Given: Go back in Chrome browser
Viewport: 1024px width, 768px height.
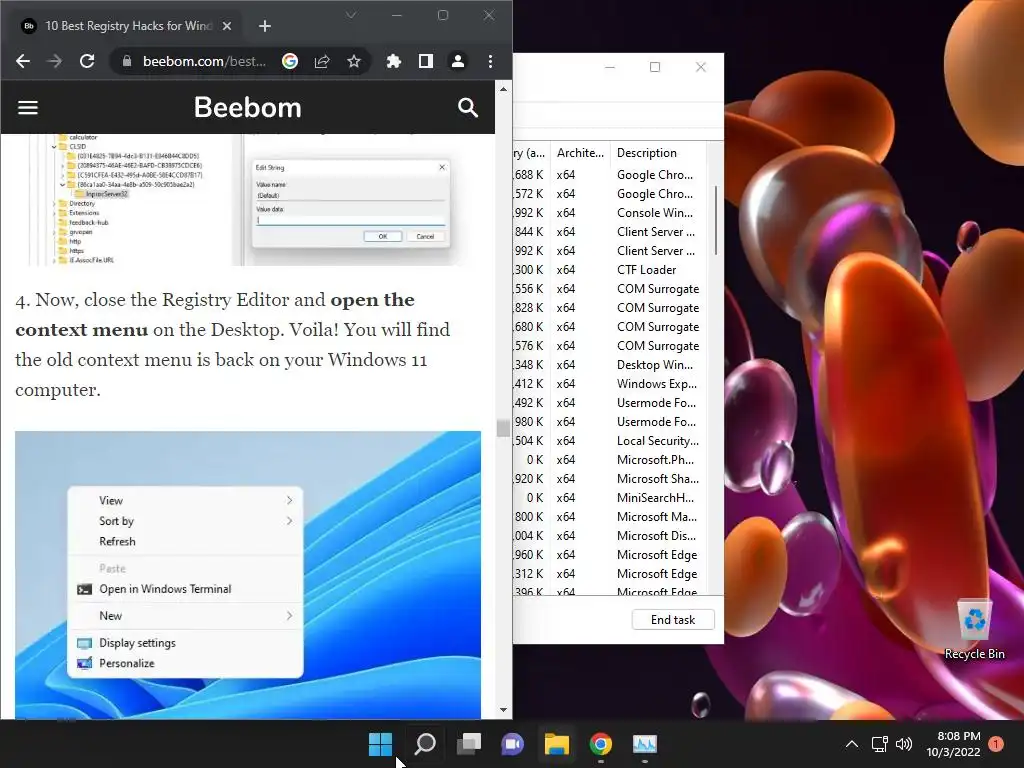Looking at the screenshot, I should pyautogui.click(x=23, y=61).
